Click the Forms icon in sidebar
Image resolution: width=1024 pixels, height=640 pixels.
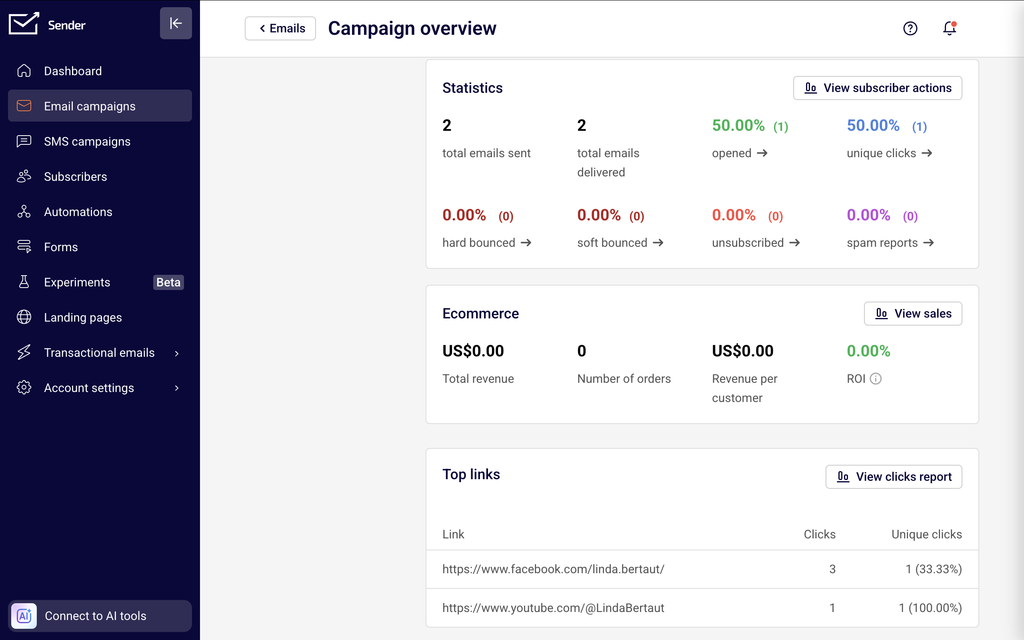[x=24, y=247]
